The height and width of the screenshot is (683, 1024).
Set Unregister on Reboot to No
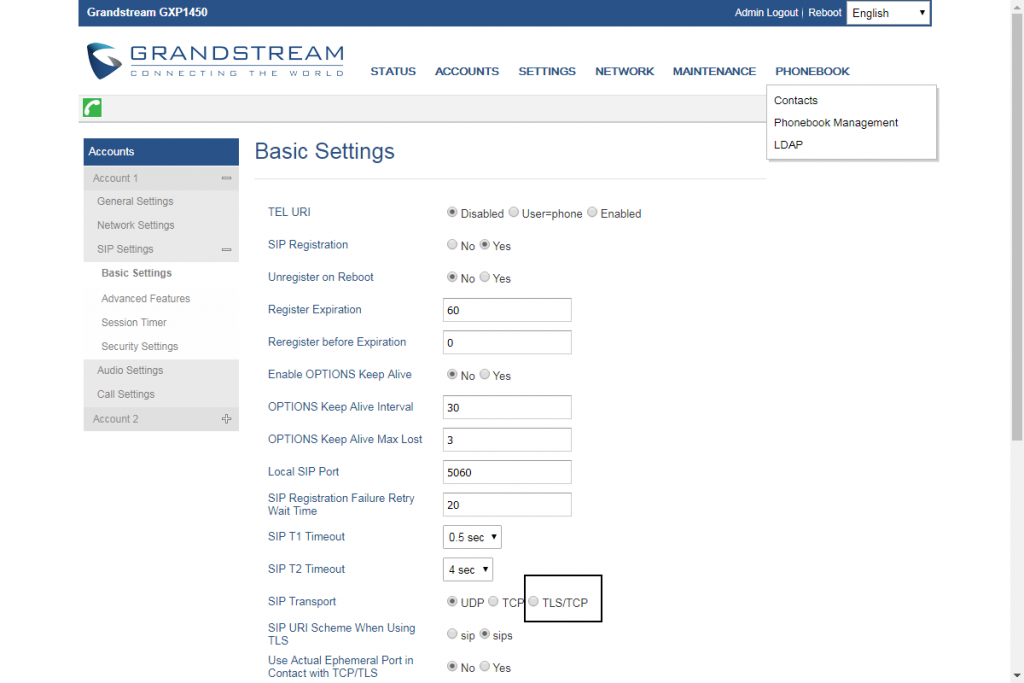pyautogui.click(x=452, y=278)
